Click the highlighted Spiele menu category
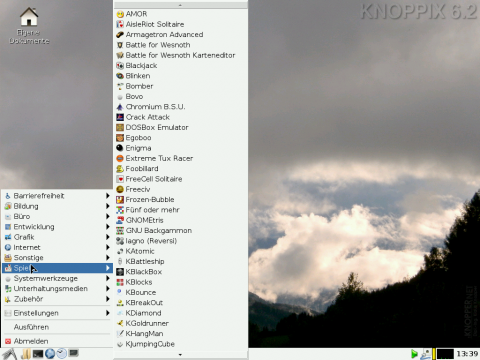 tap(57, 268)
